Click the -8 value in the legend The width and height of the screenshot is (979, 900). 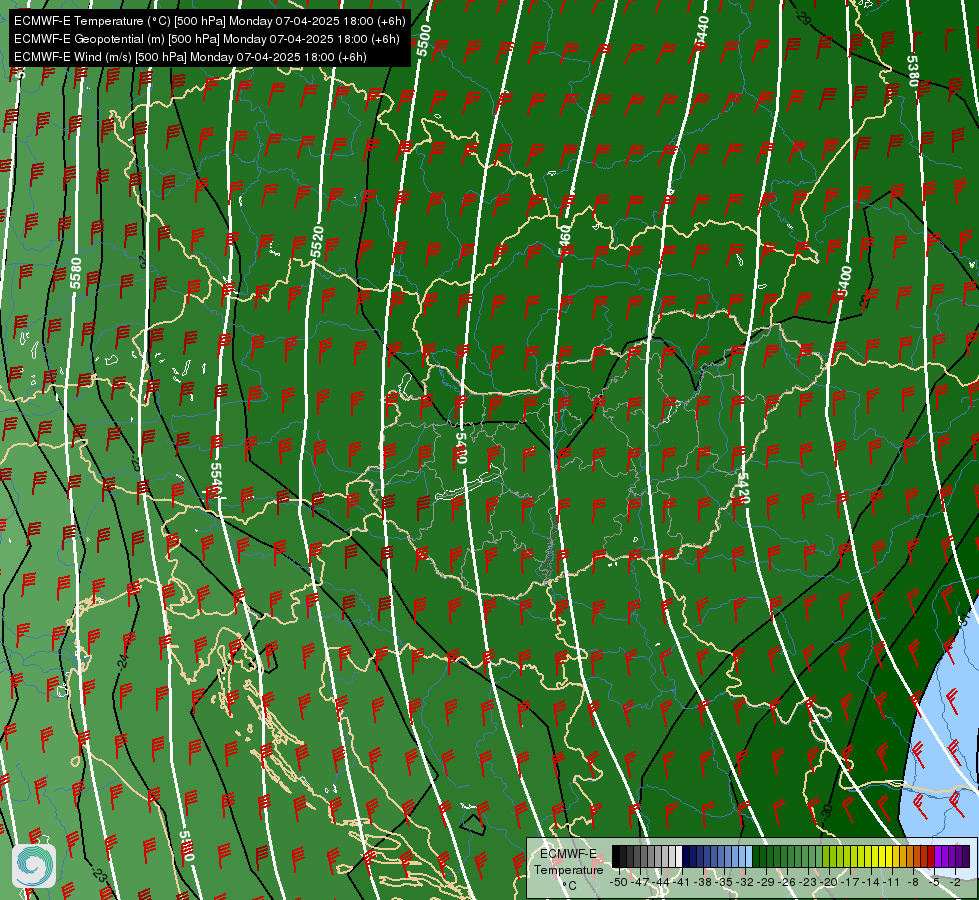(x=913, y=882)
